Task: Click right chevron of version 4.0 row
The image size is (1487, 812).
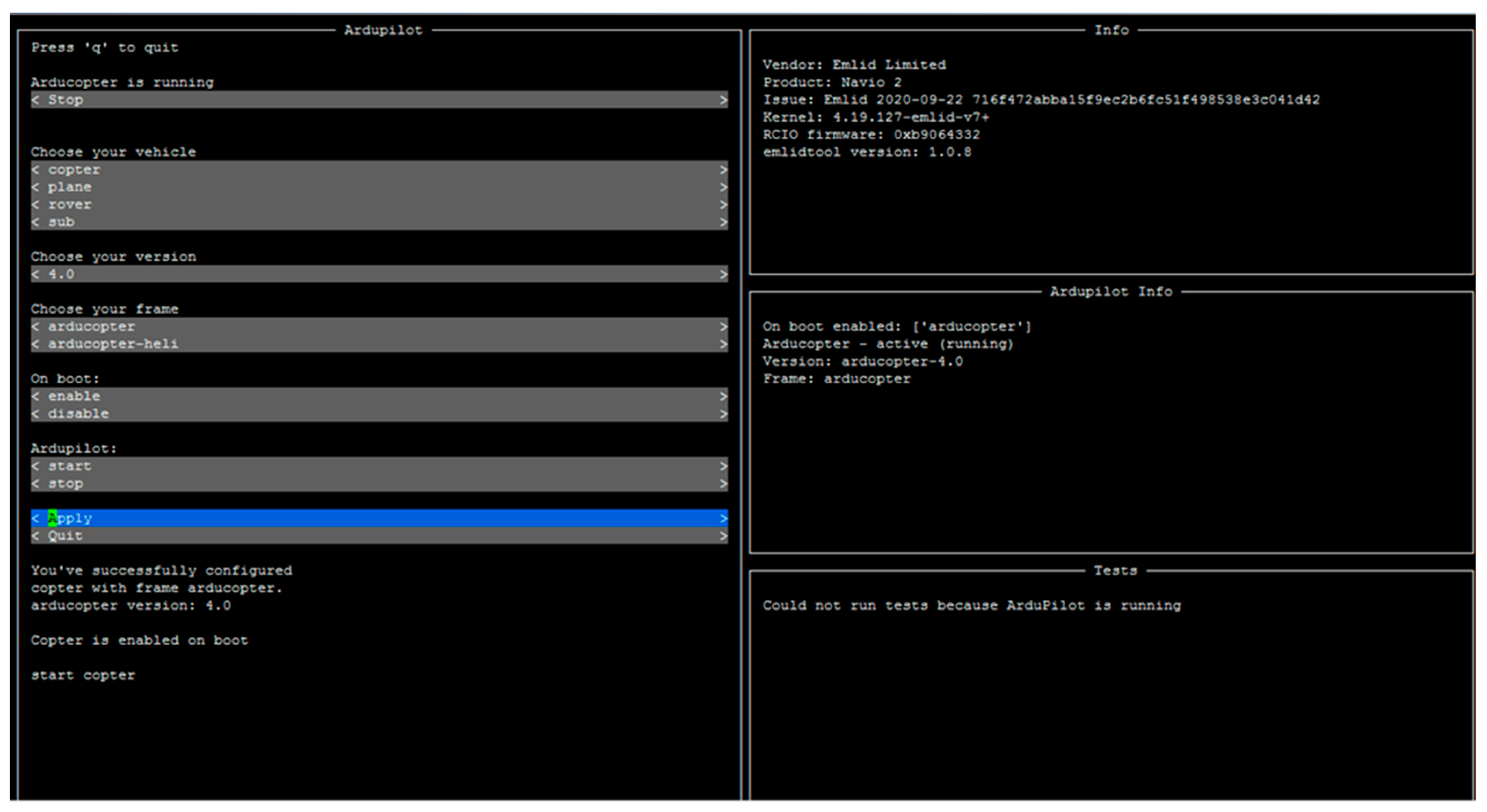Action: [x=723, y=274]
